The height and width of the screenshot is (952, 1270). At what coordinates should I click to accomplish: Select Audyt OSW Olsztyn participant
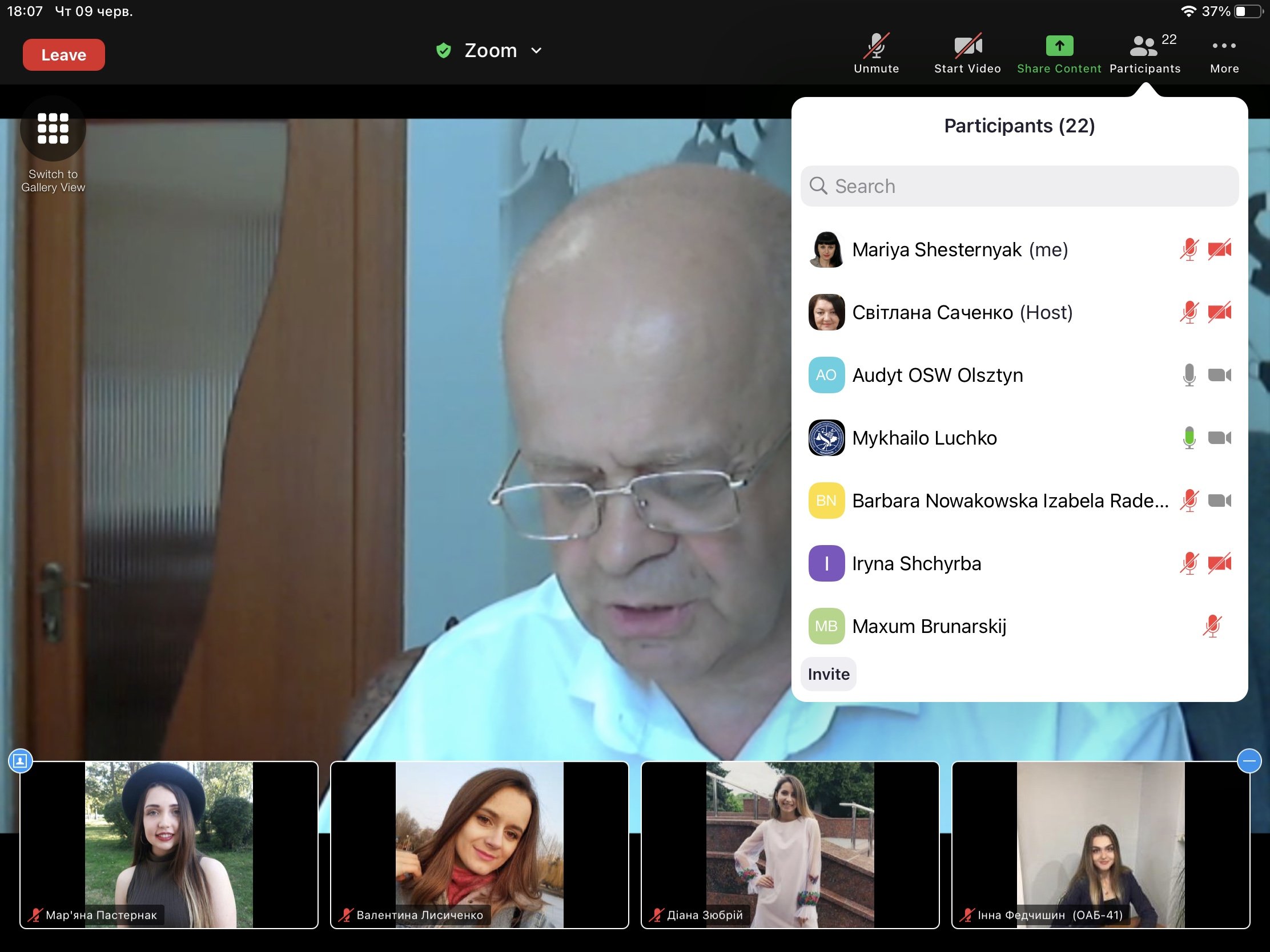1019,375
